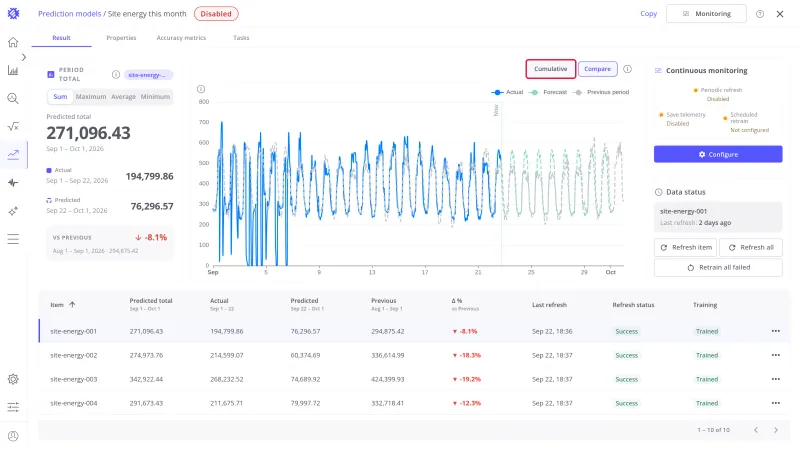This screenshot has height=450, width=800.
Task: Open more options for site-energy-002 row
Action: (776, 355)
